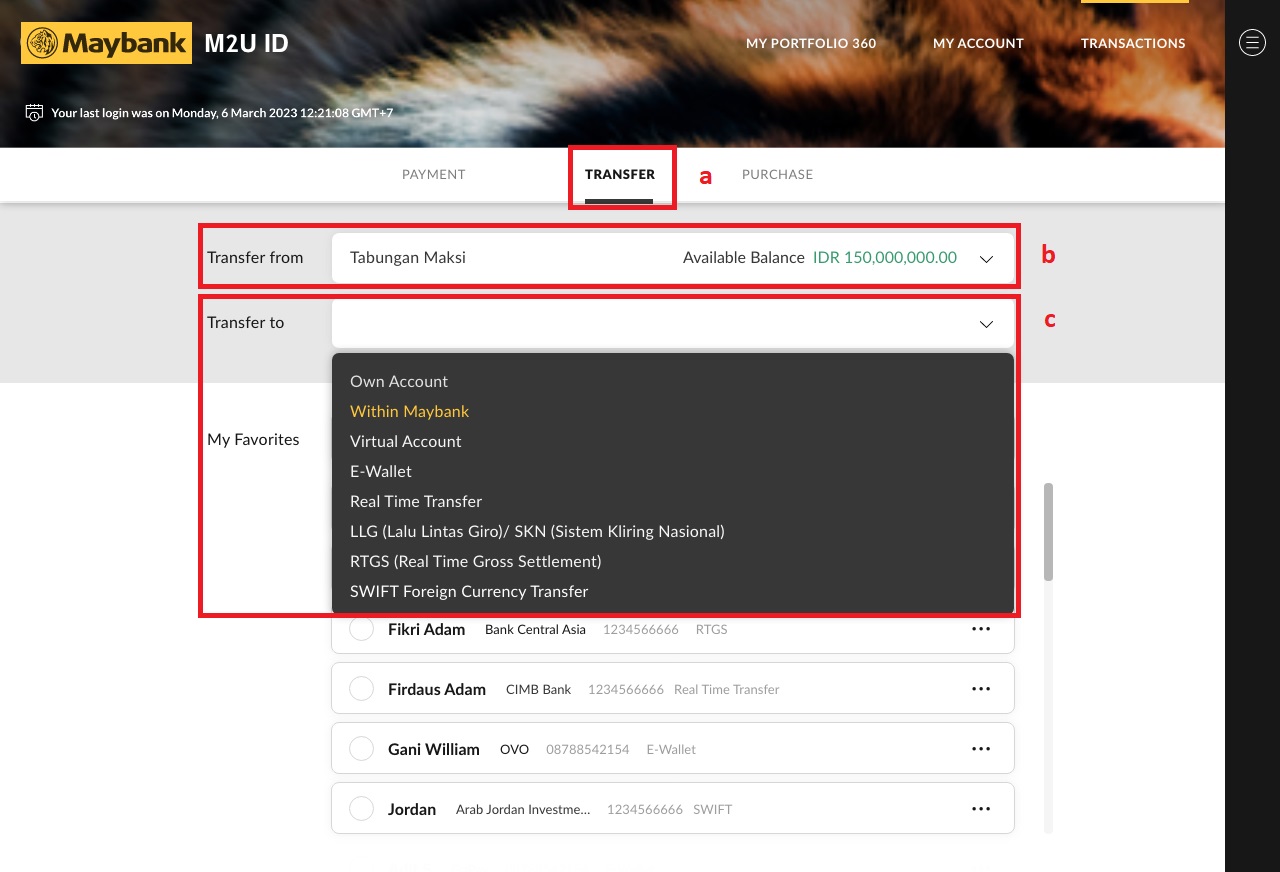Open options menu for Gani William favorite
Image resolution: width=1280 pixels, height=872 pixels.
click(x=981, y=747)
